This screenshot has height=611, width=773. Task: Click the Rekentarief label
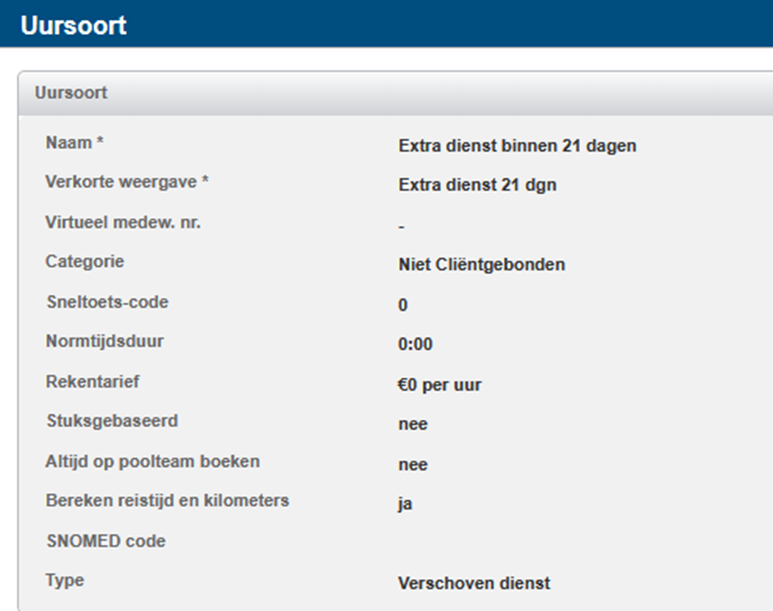click(x=91, y=381)
